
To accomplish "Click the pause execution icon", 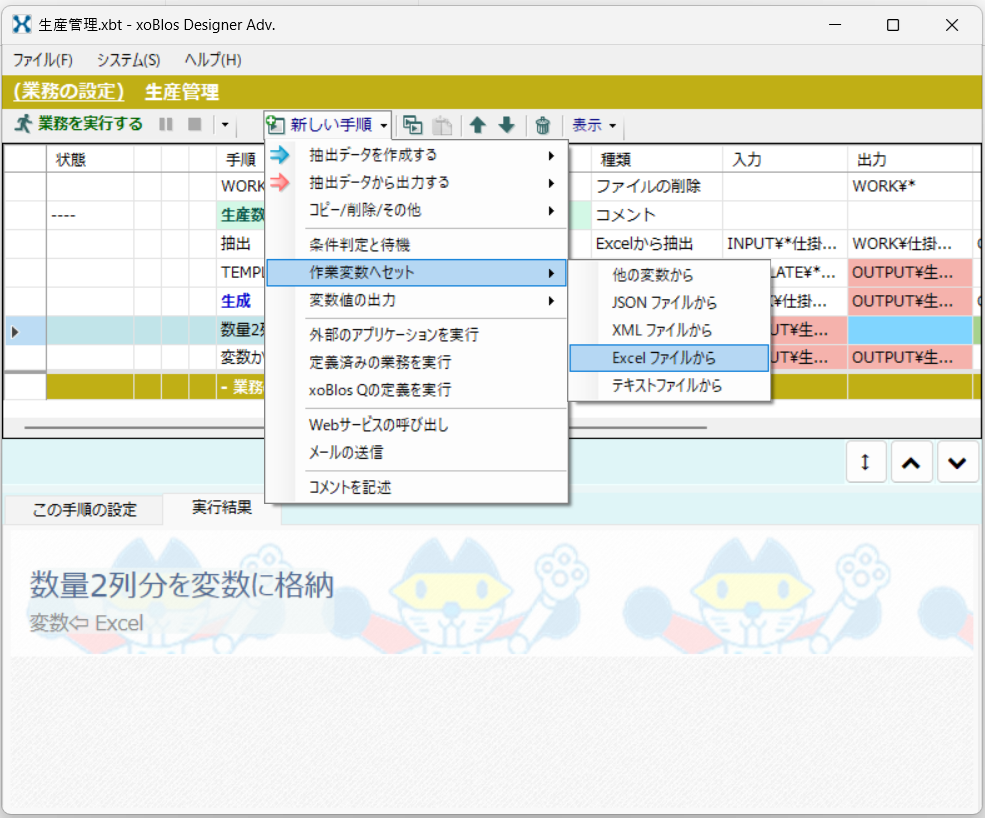I will tap(166, 124).
